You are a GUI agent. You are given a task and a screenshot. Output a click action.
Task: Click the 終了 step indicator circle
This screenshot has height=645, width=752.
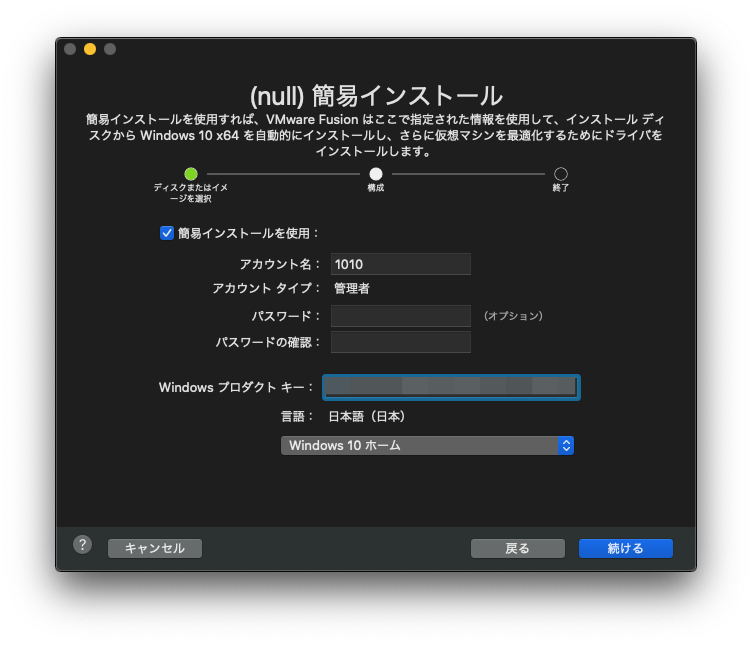click(x=561, y=174)
